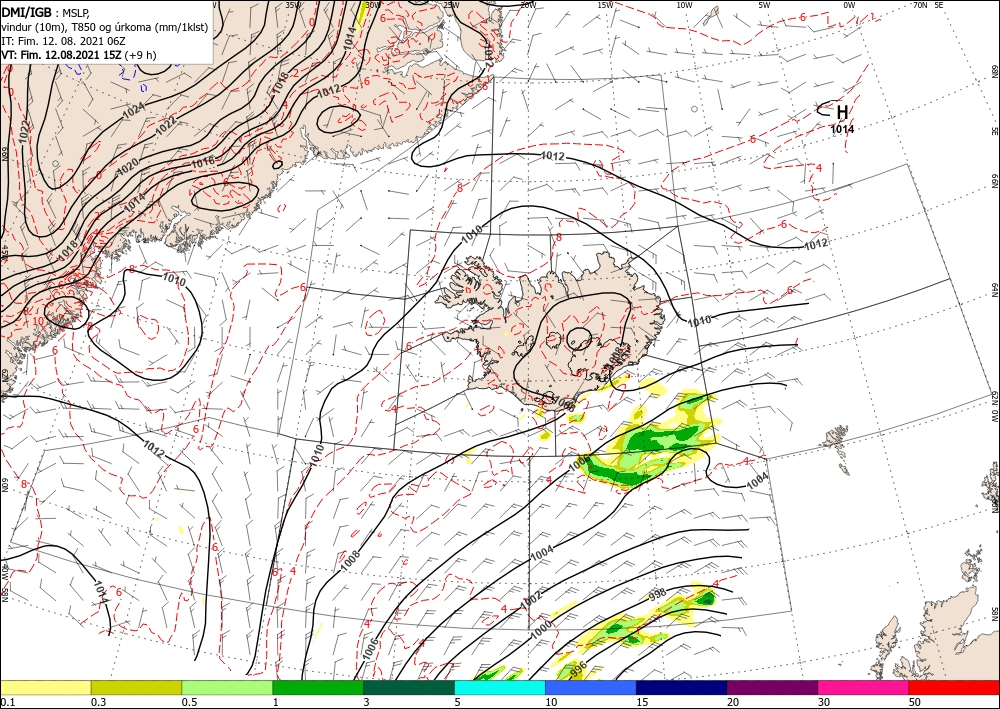Click the navy 15–20 legend swatch

coord(682,687)
